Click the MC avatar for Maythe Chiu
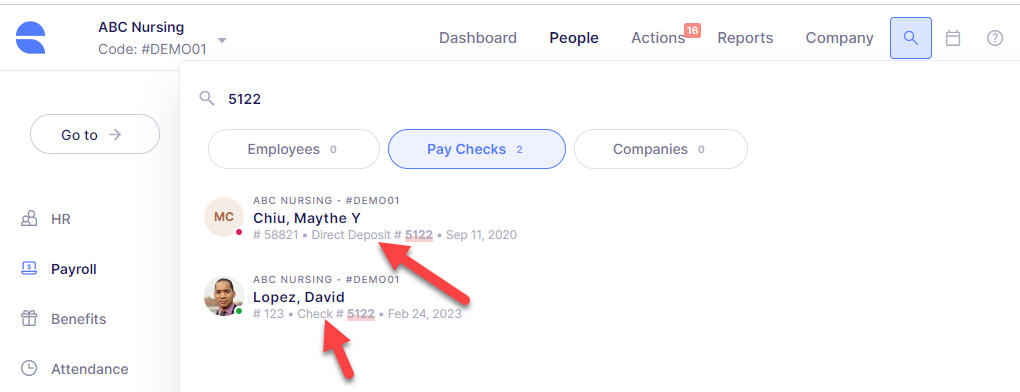This screenshot has width=1020, height=392. click(x=224, y=217)
